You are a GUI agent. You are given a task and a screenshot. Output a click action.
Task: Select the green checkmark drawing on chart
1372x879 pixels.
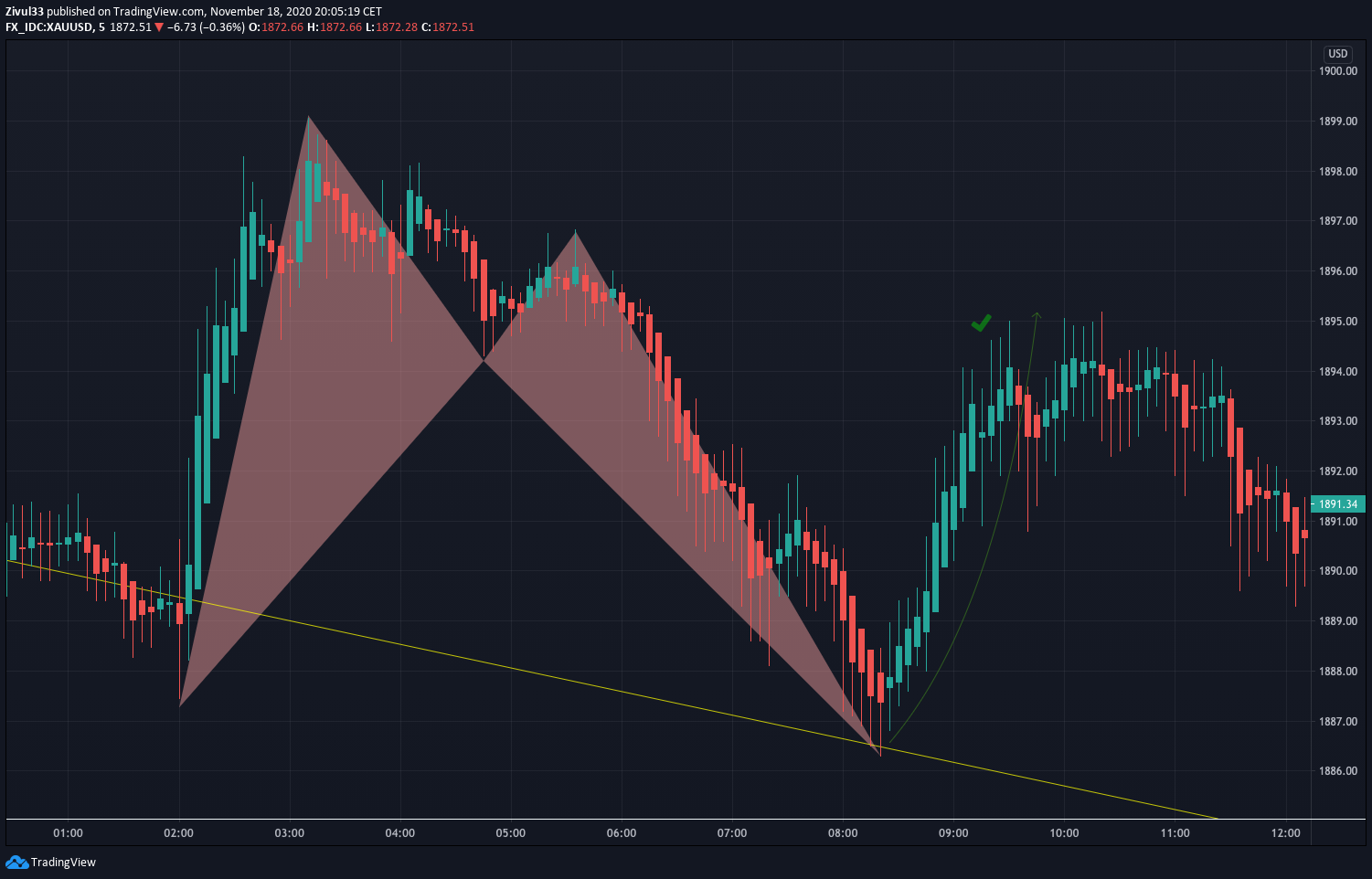(x=981, y=323)
